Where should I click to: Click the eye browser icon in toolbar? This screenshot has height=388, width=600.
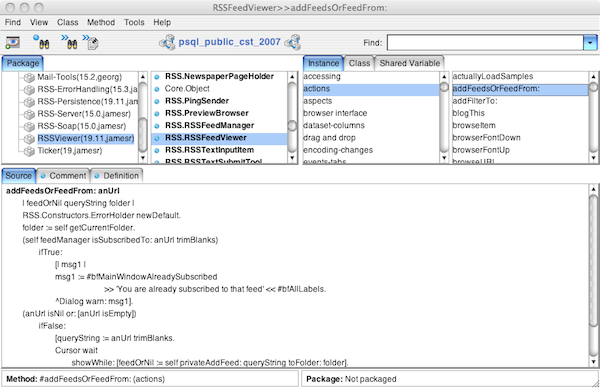(x=12, y=42)
